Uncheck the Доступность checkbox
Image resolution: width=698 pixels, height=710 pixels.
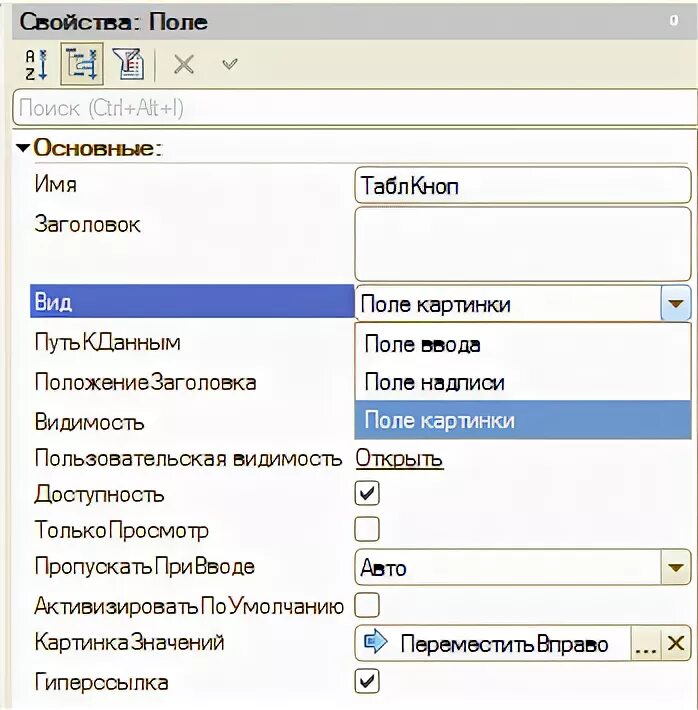pyautogui.click(x=368, y=494)
